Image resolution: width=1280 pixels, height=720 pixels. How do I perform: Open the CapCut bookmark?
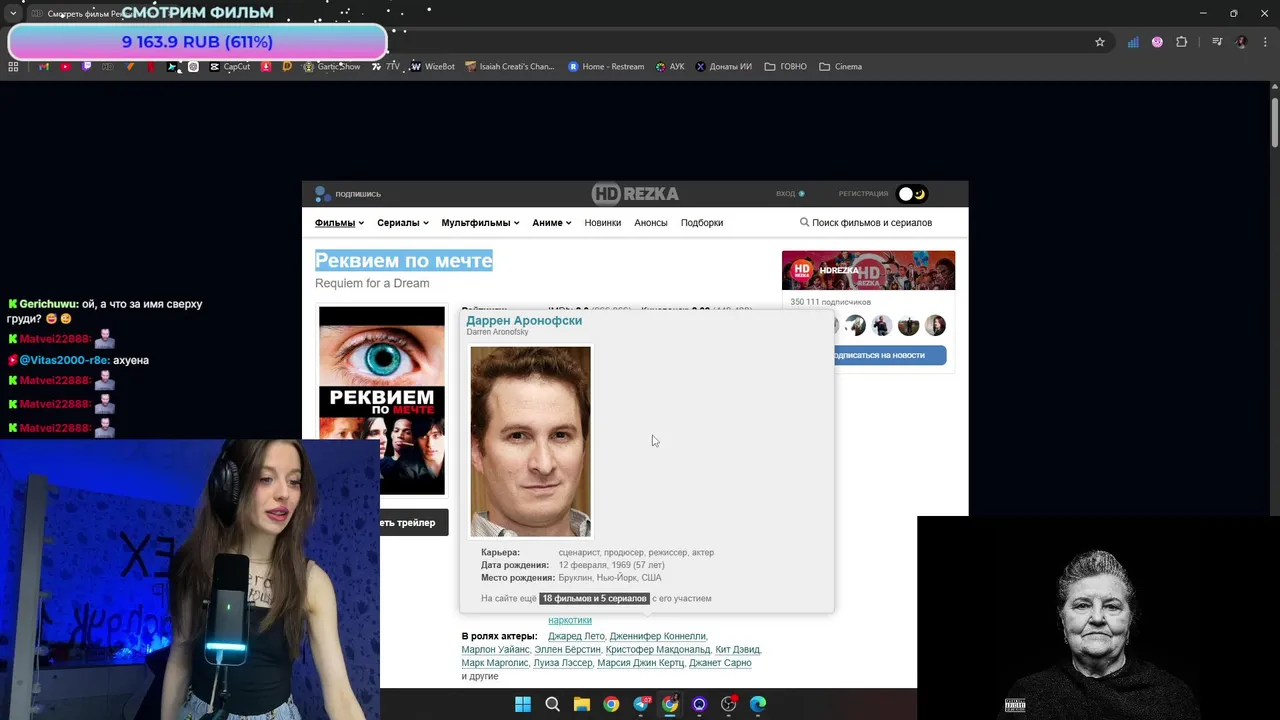click(230, 67)
